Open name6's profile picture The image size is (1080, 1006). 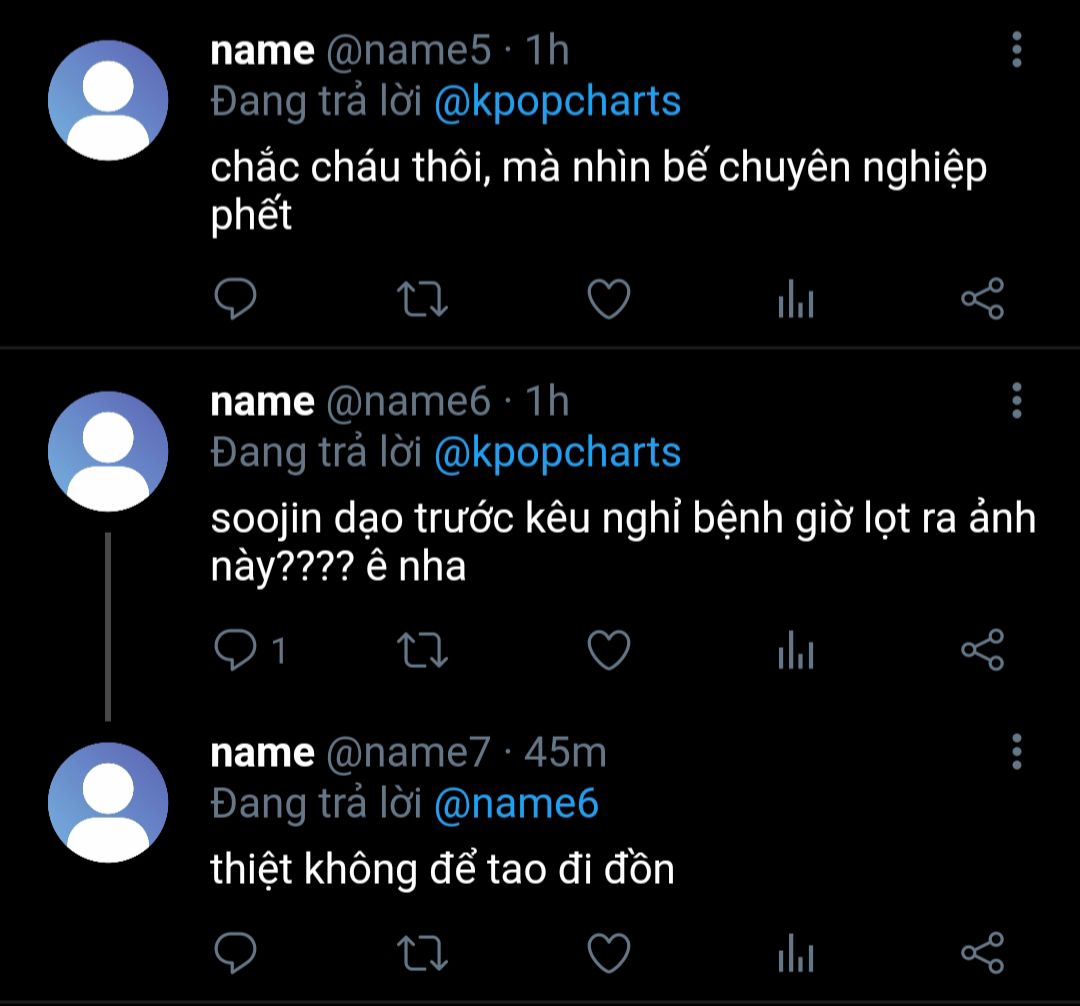108,451
